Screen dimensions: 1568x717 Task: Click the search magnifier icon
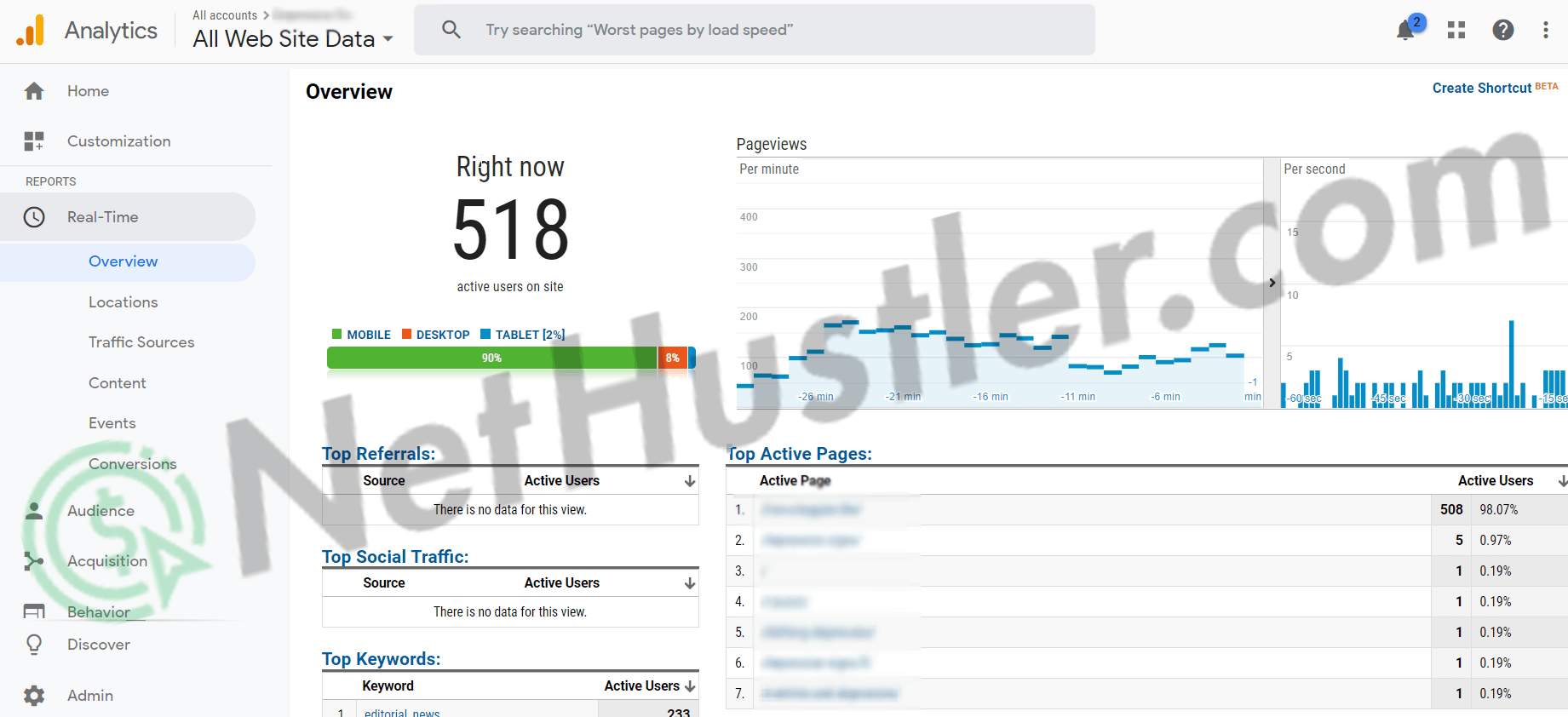[451, 30]
